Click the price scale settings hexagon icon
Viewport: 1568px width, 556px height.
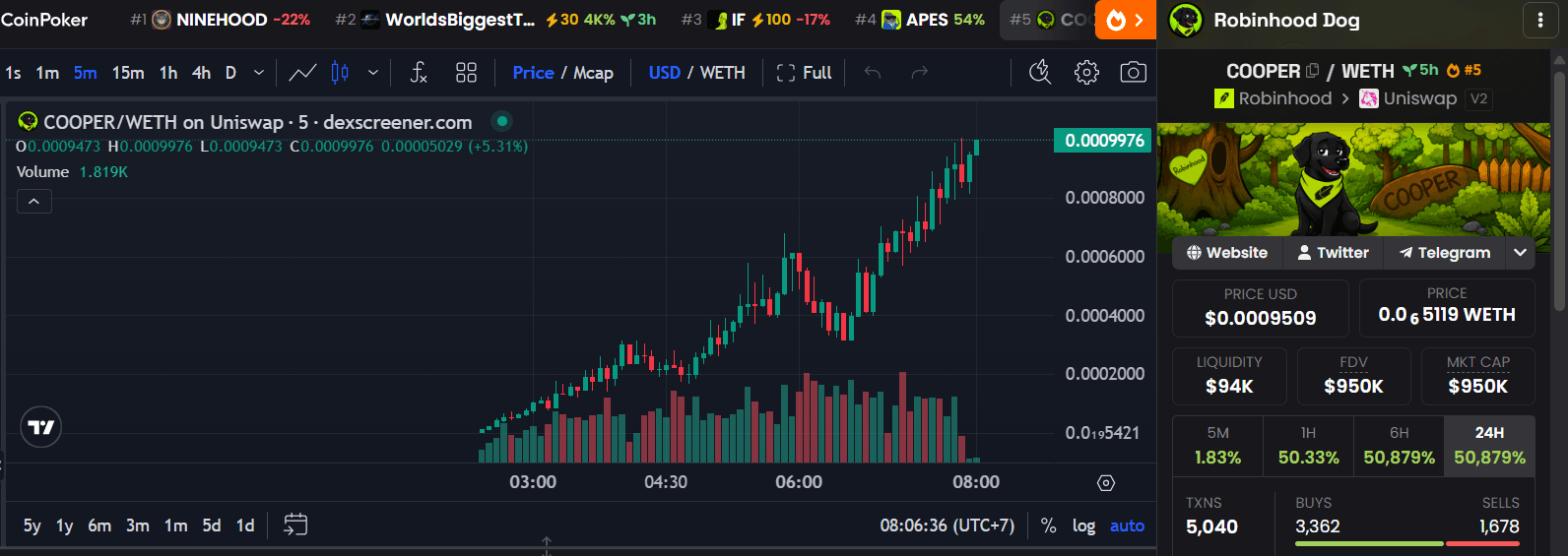(x=1106, y=482)
